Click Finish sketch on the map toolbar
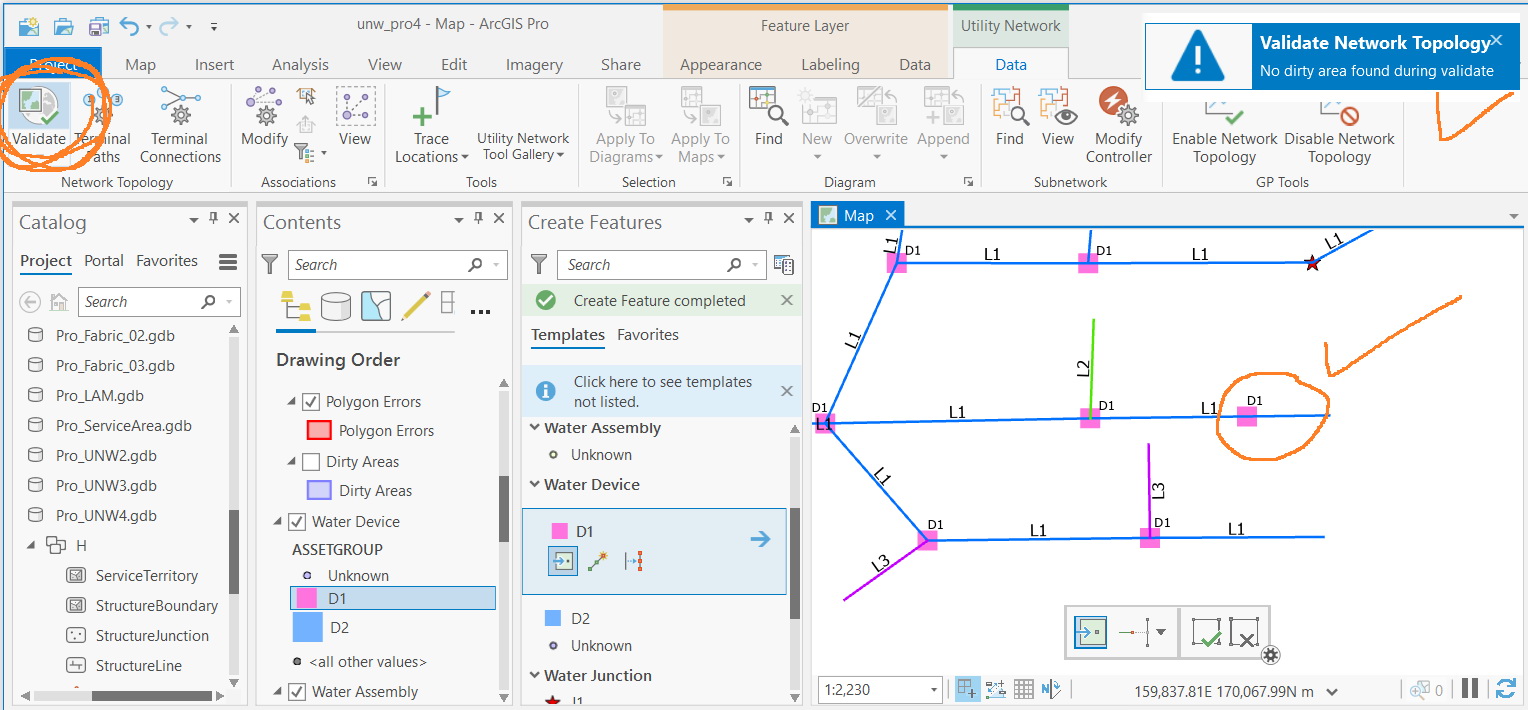This screenshot has height=710, width=1528. click(1207, 633)
